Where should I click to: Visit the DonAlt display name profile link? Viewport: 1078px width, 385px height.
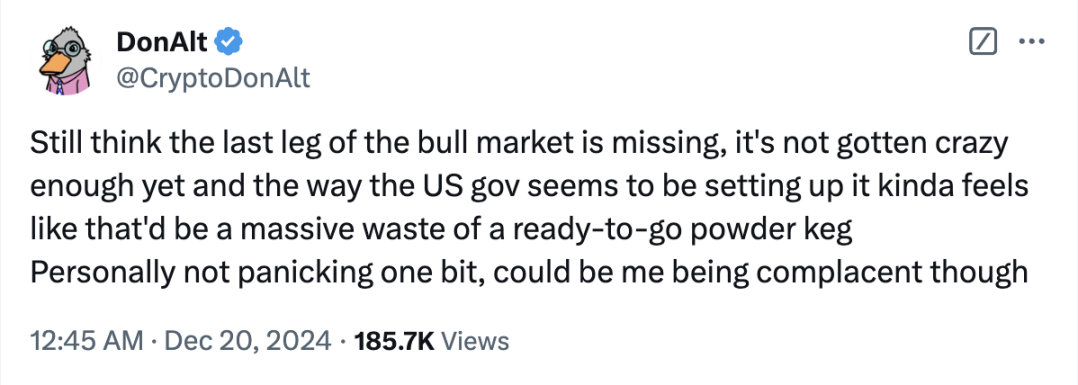163,43
